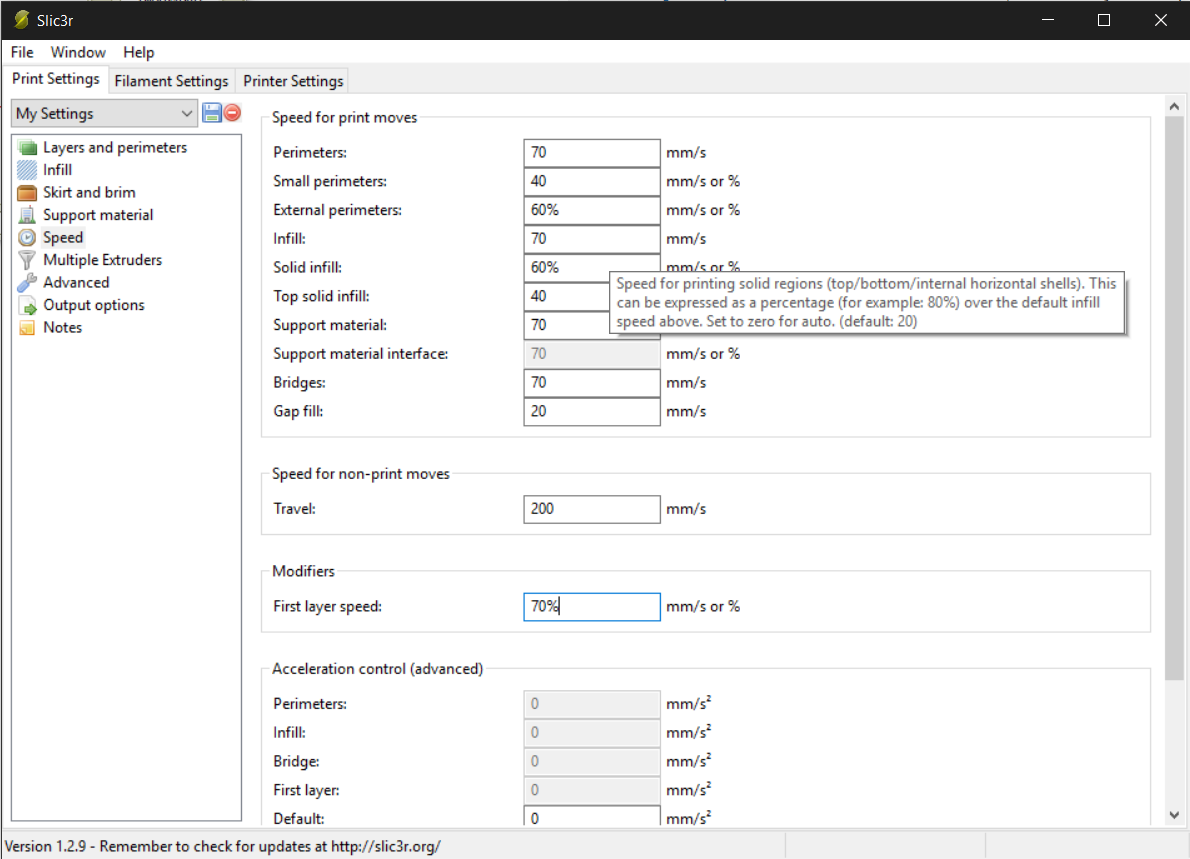
Task: Click the Small perimeters speed field
Action: coord(592,181)
